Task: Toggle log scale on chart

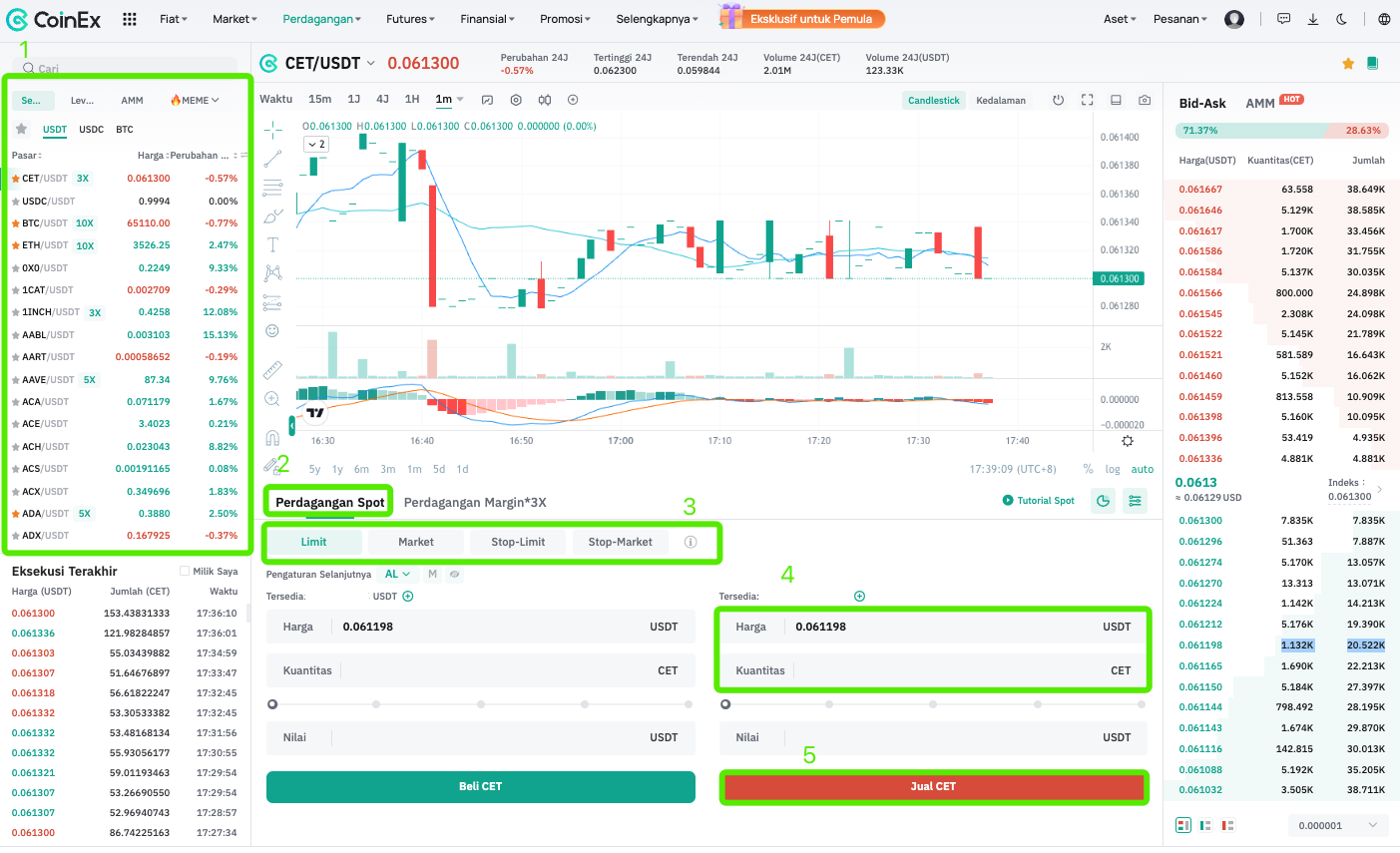Action: [1113, 469]
